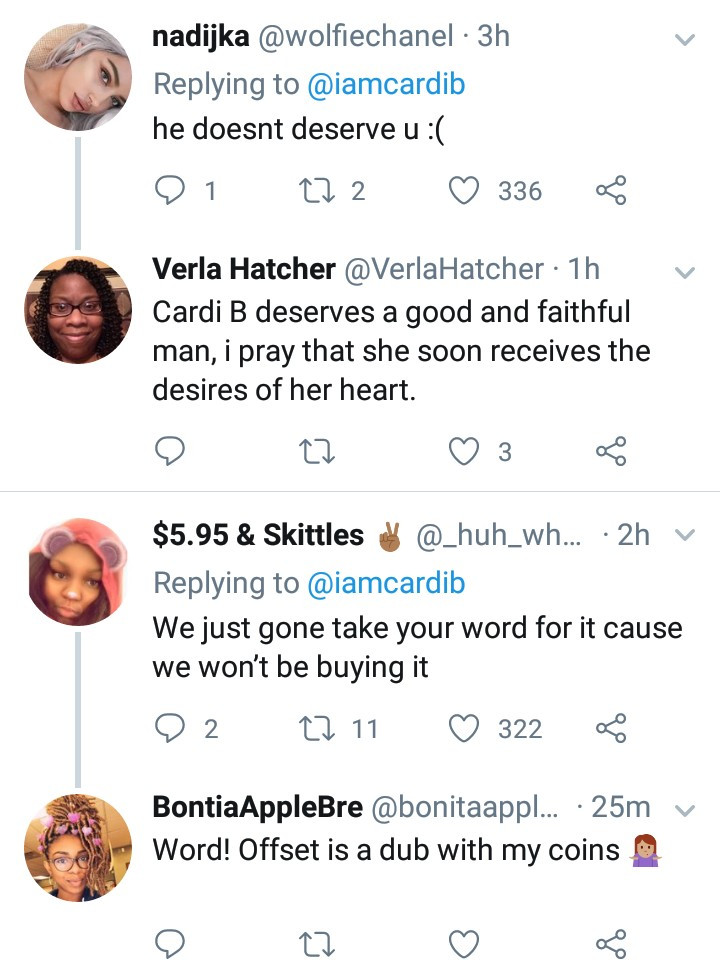Open $5.95 & Skittles display name
This screenshot has height=963, width=720.
(x=258, y=535)
